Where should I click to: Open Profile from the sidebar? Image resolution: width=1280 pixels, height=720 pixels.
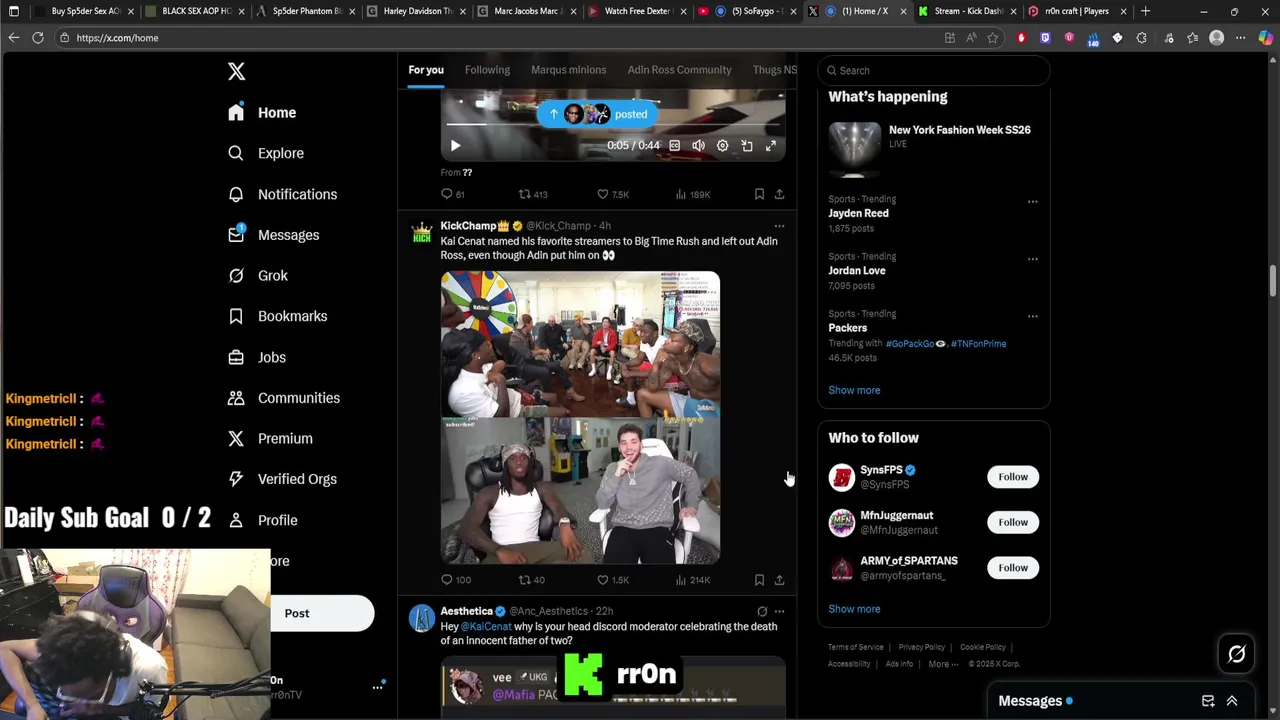[263, 520]
